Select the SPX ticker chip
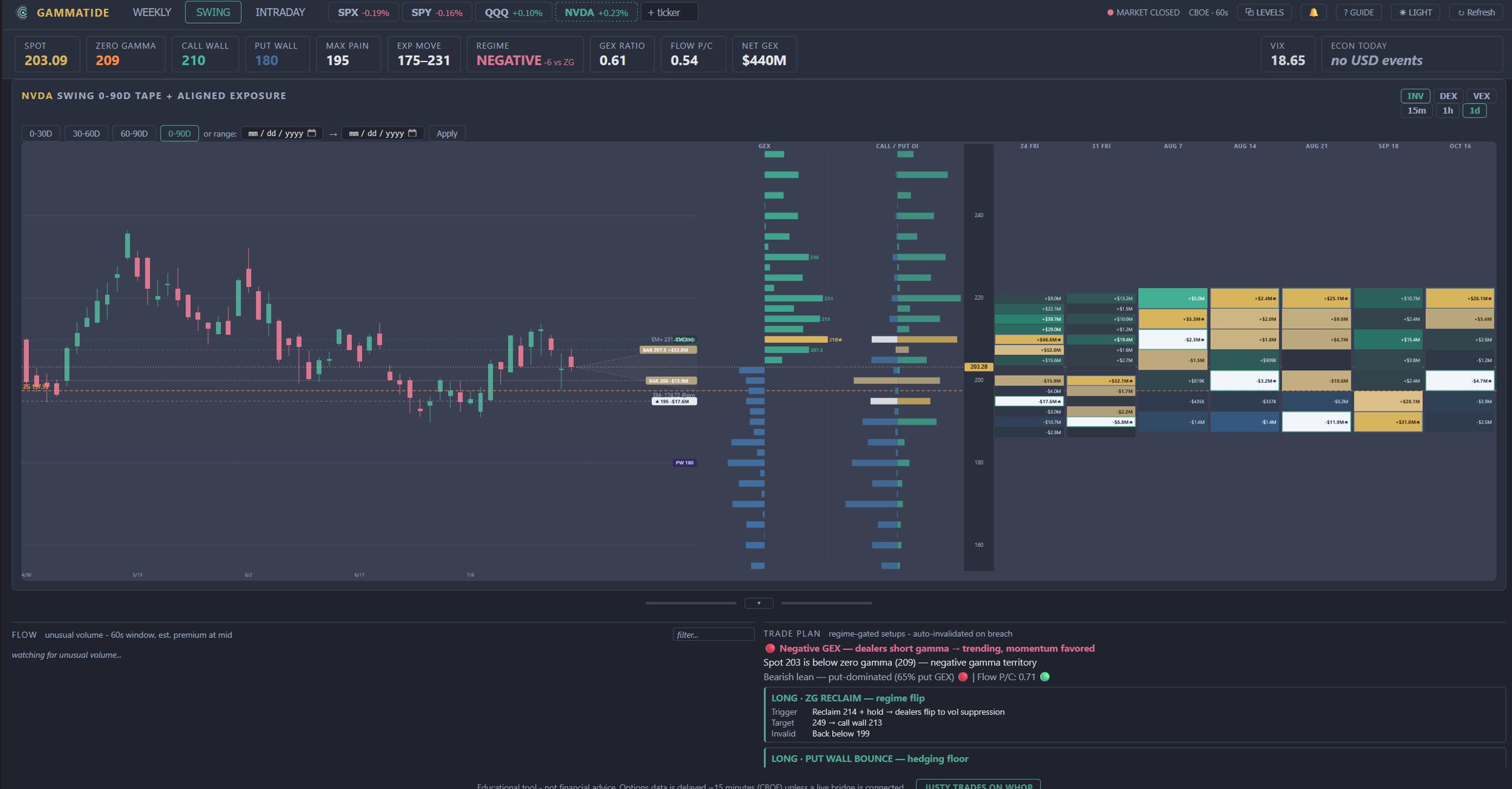The height and width of the screenshot is (789, 1512). 363,12
